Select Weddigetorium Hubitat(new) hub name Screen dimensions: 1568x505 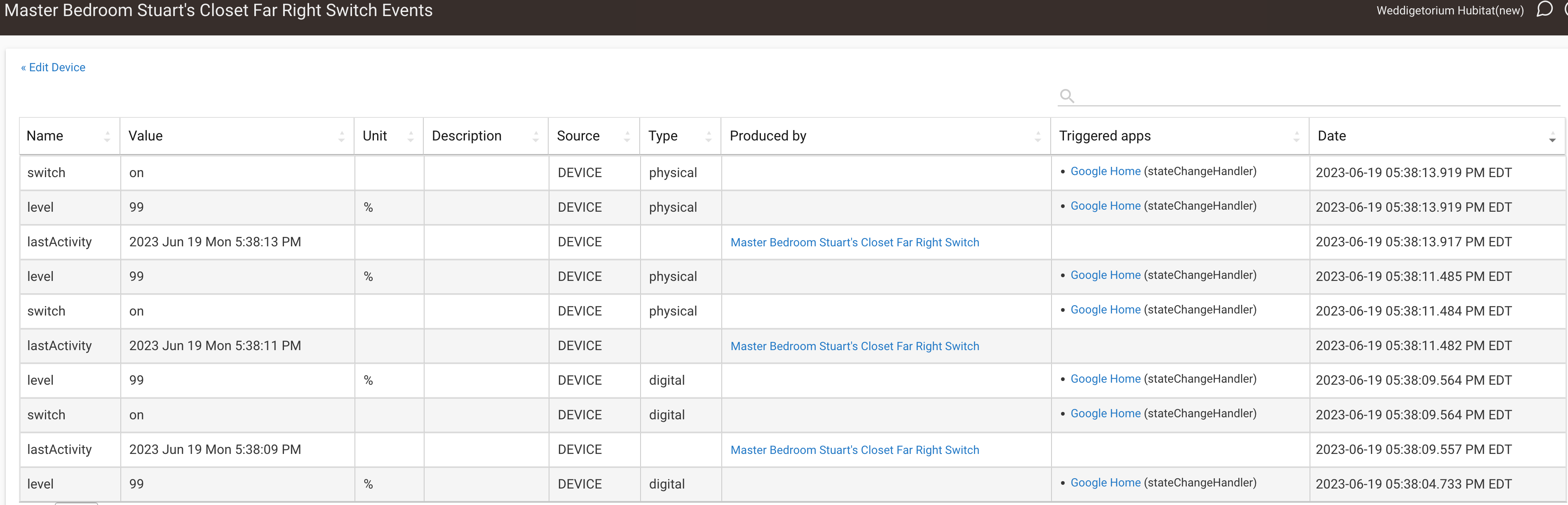point(1450,10)
